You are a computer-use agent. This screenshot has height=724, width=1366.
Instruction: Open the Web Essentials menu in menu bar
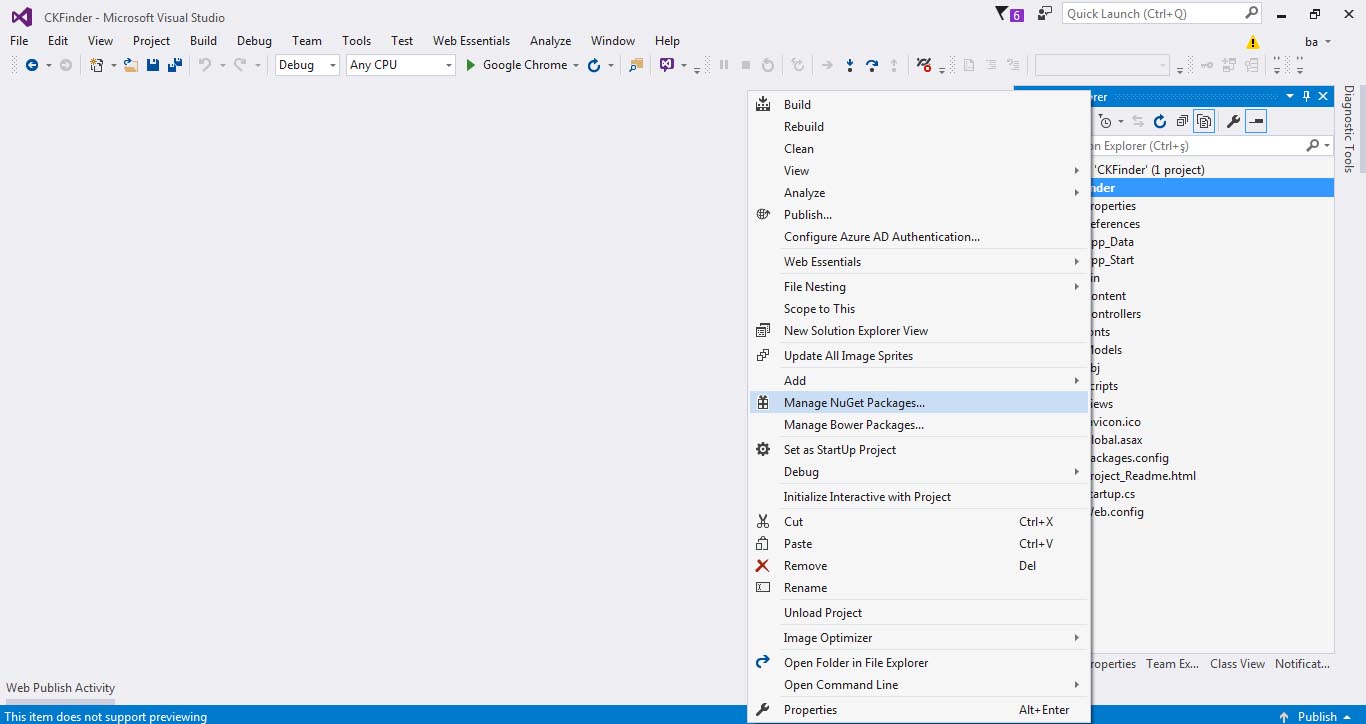coord(471,41)
